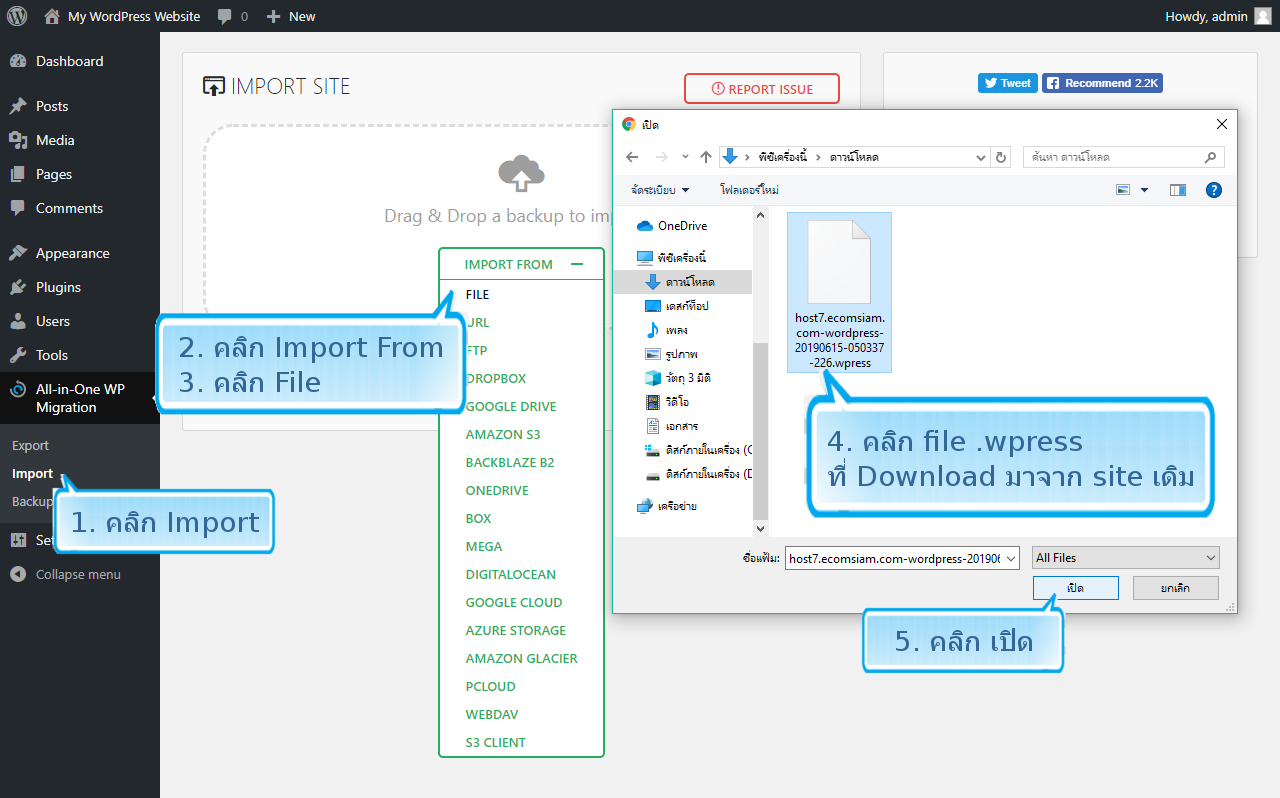Select All-in-One WP Migration menu
The width and height of the screenshot is (1280, 798).
point(80,398)
